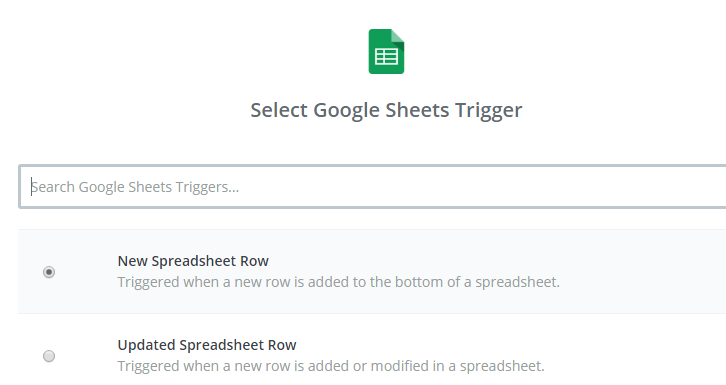Click the folded corner of the Sheets file icon
Viewport: 726px width, 385px height.
397,36
